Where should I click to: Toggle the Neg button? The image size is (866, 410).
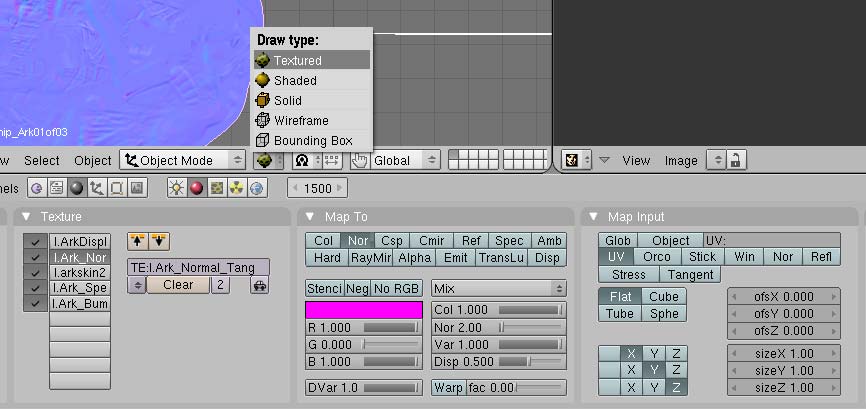pos(357,288)
